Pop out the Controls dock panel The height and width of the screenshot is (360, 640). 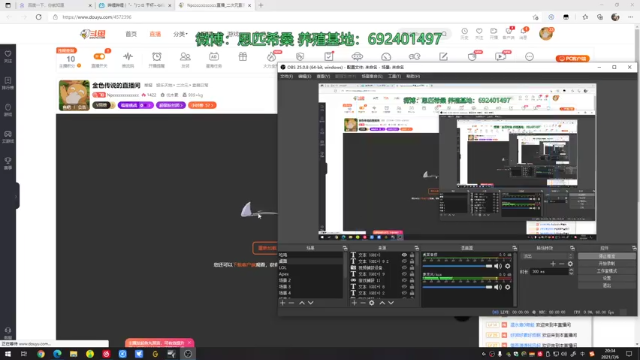[634, 248]
